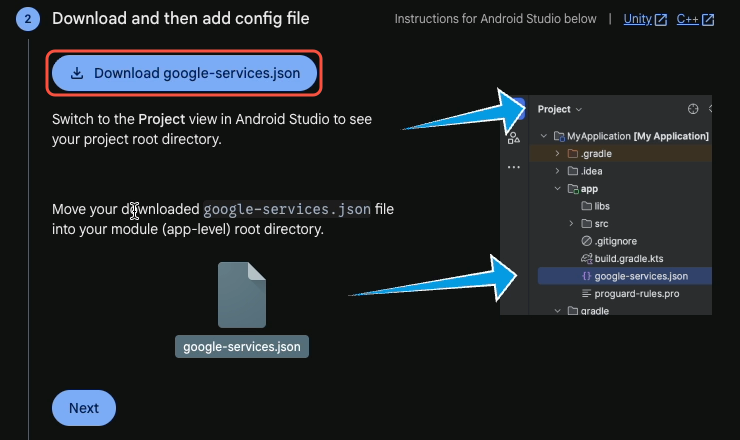Click the Project view dropdown chevron
The image size is (740, 440).
point(579,110)
